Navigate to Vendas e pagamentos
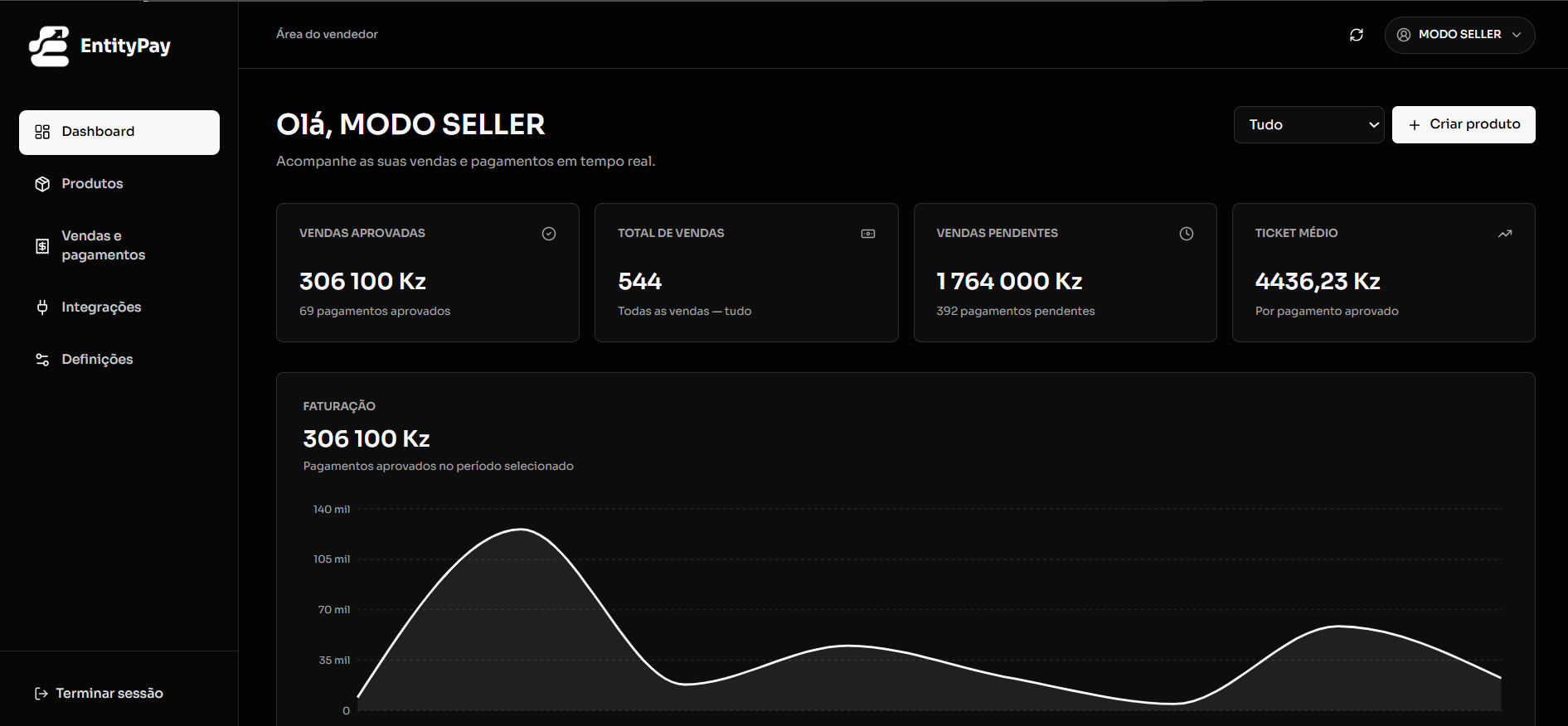1568x726 pixels. (x=119, y=245)
